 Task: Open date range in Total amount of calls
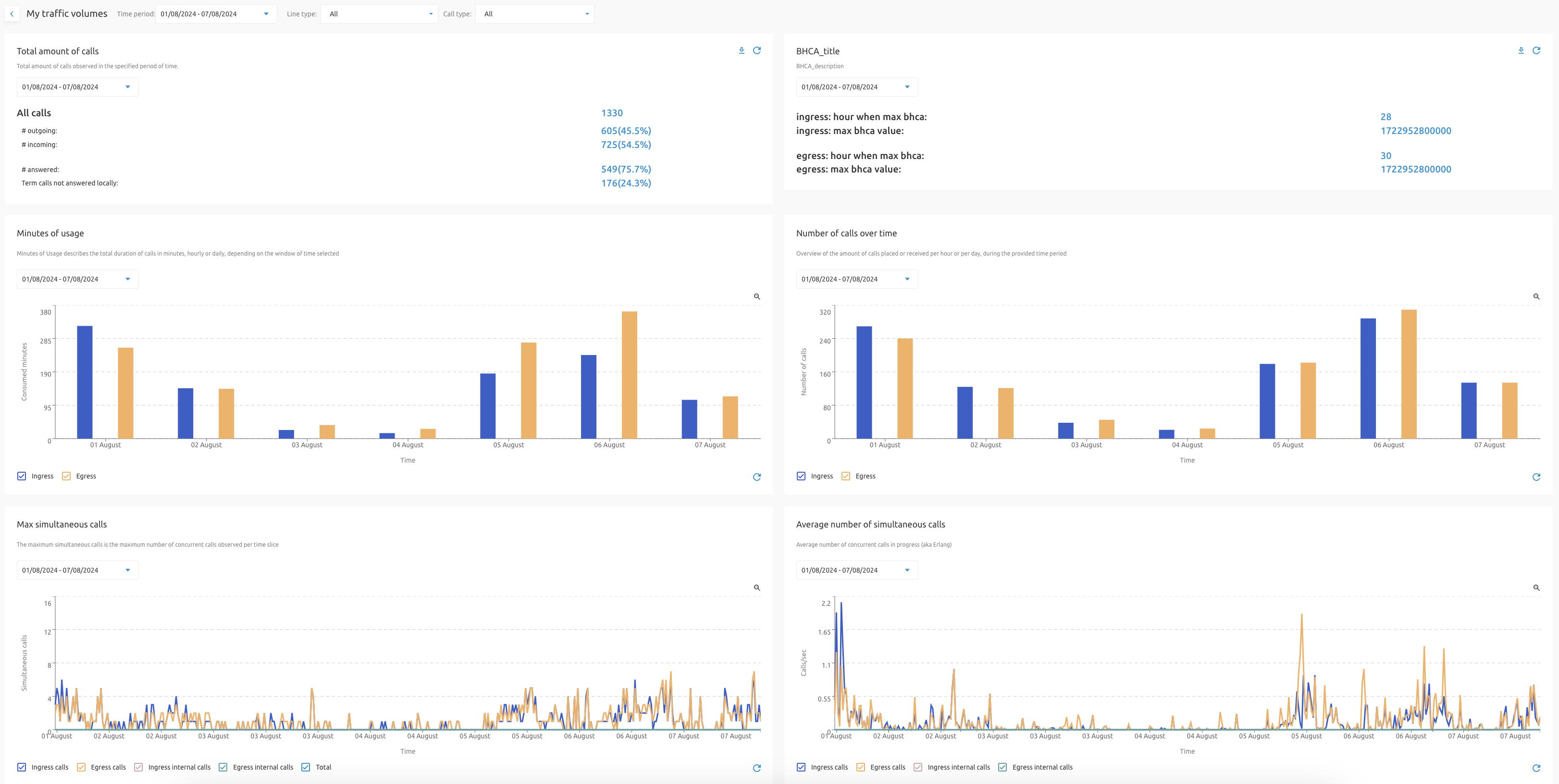pos(77,87)
